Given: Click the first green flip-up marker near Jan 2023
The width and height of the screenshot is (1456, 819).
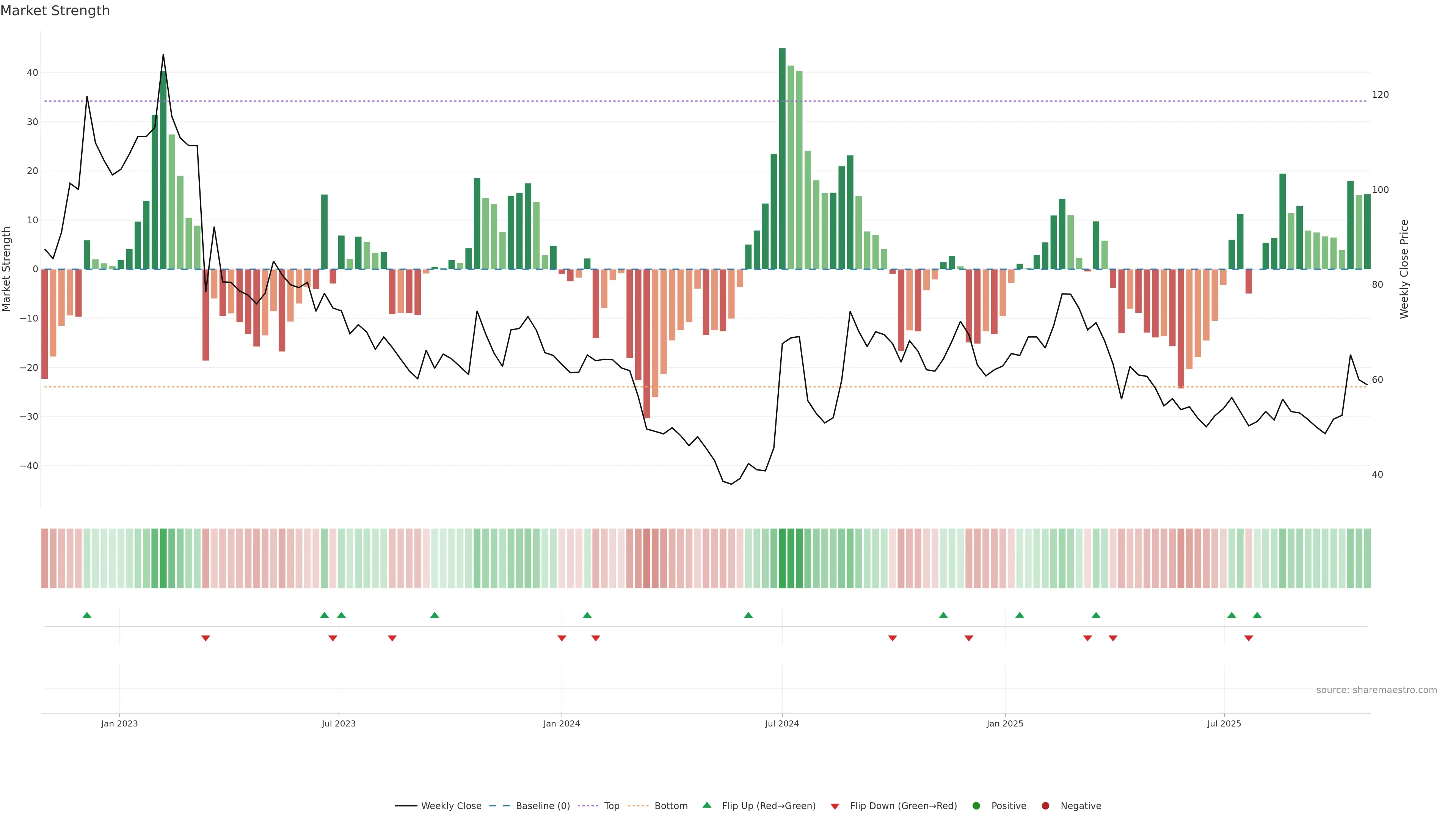Looking at the screenshot, I should [87, 615].
